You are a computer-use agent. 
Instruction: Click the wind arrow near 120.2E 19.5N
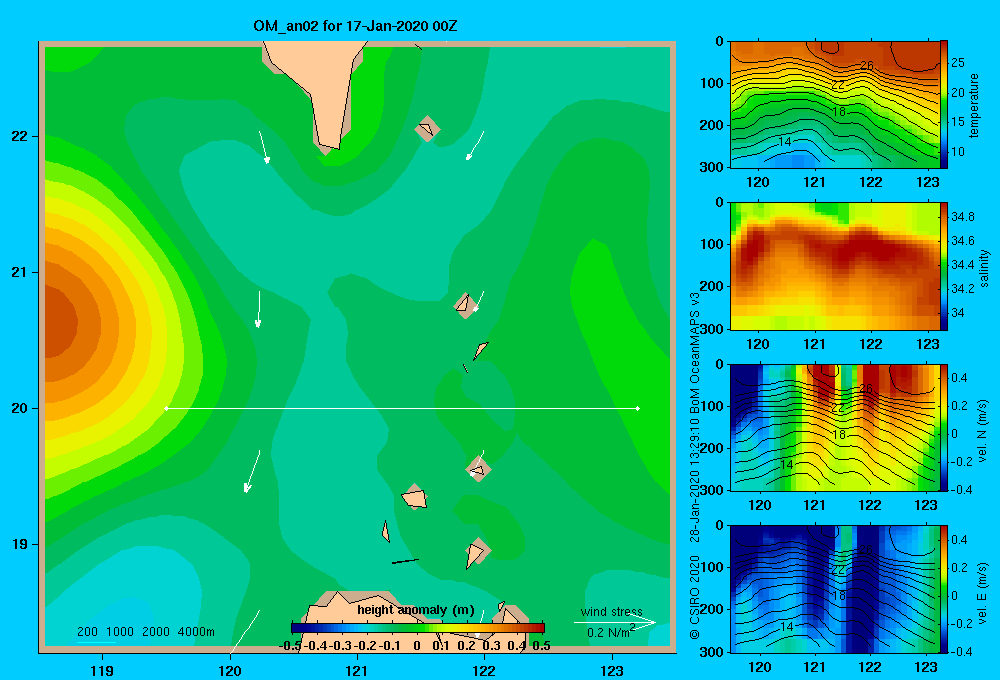[x=252, y=471]
